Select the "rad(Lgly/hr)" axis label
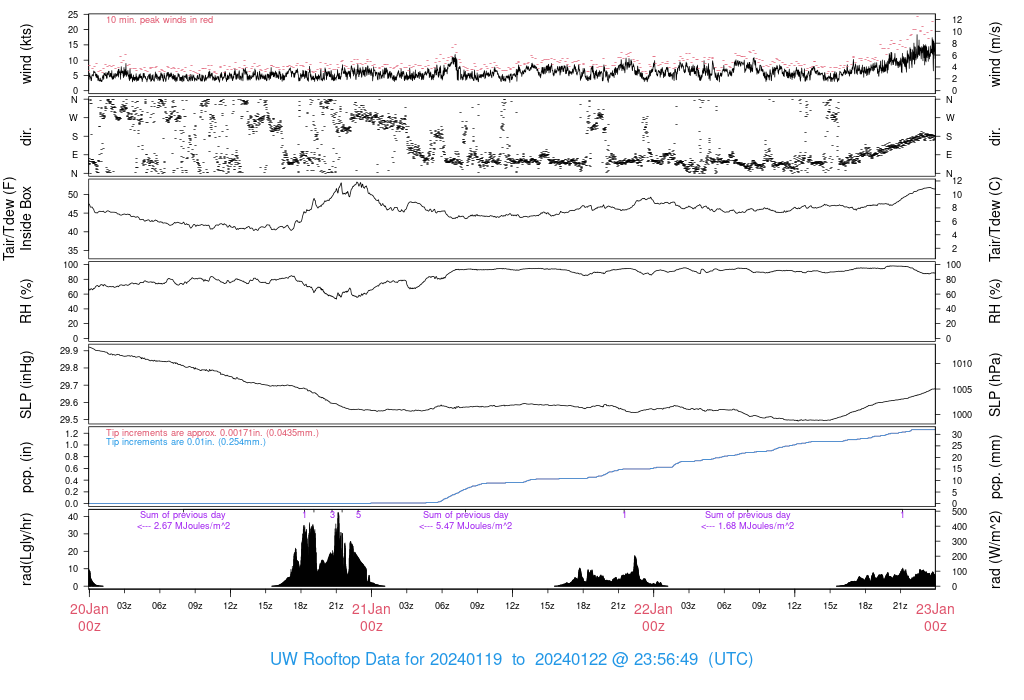The image size is (1024, 700). 26,549
